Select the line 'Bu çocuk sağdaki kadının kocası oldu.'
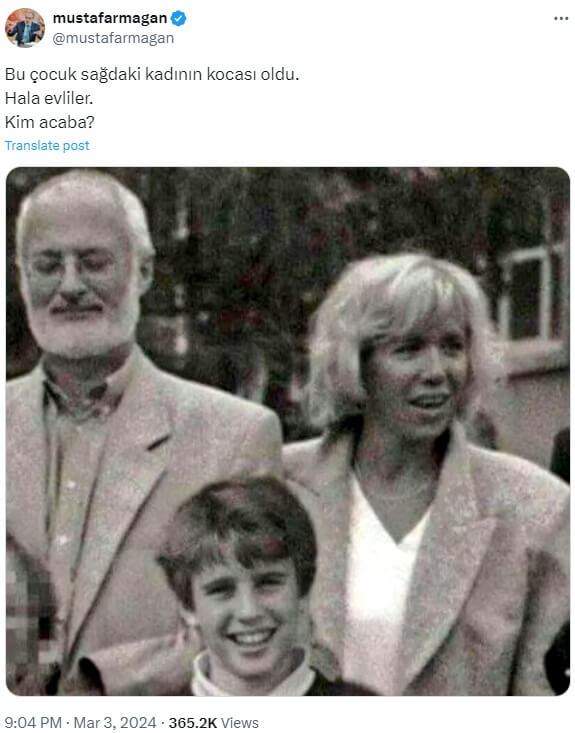The height and width of the screenshot is (733, 575). 152,74
